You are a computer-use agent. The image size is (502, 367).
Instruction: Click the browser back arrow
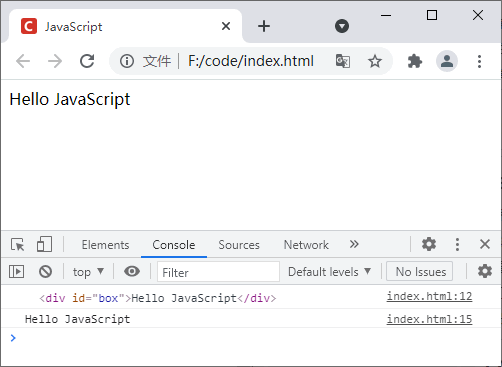(x=23, y=61)
